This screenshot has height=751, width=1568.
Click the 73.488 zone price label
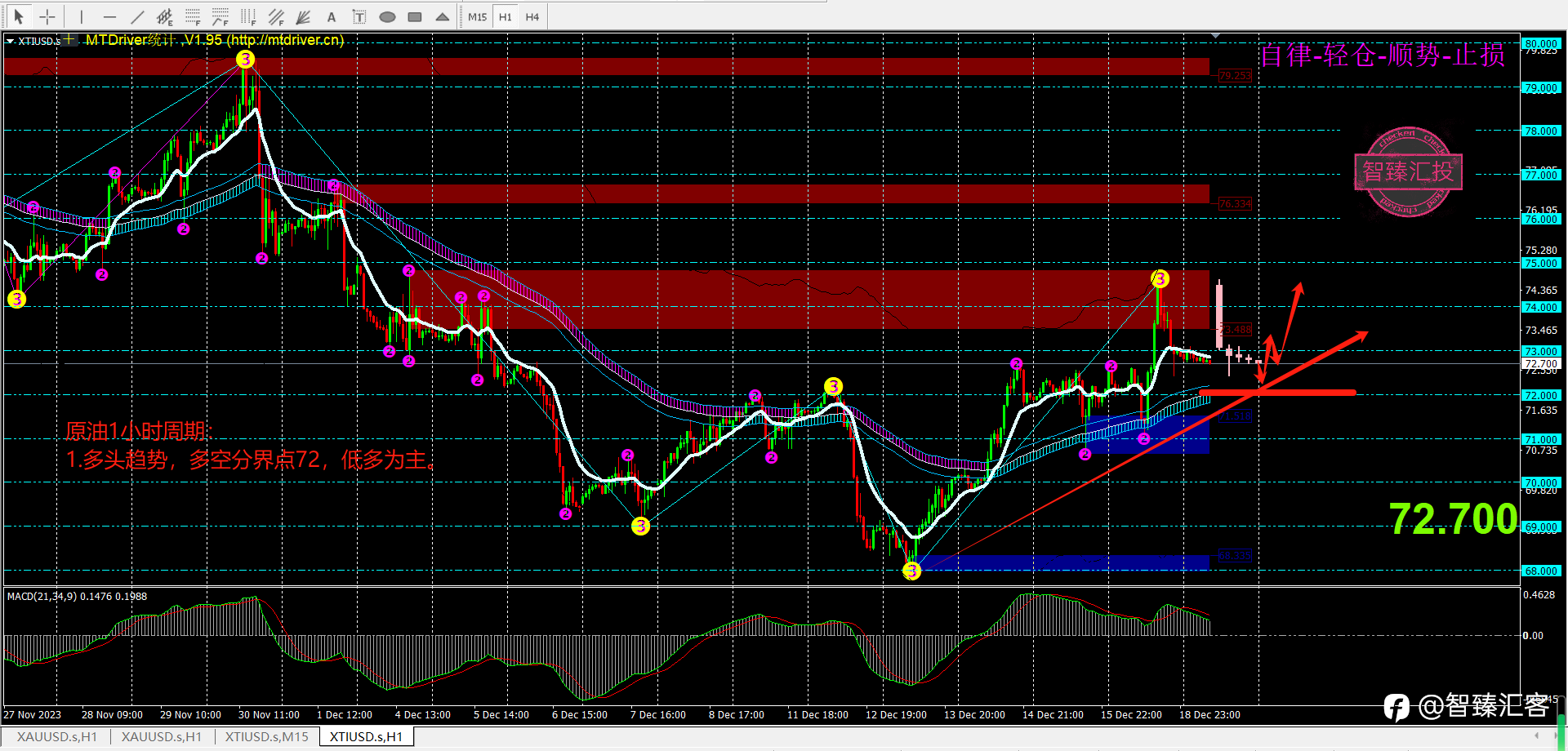[x=1236, y=330]
